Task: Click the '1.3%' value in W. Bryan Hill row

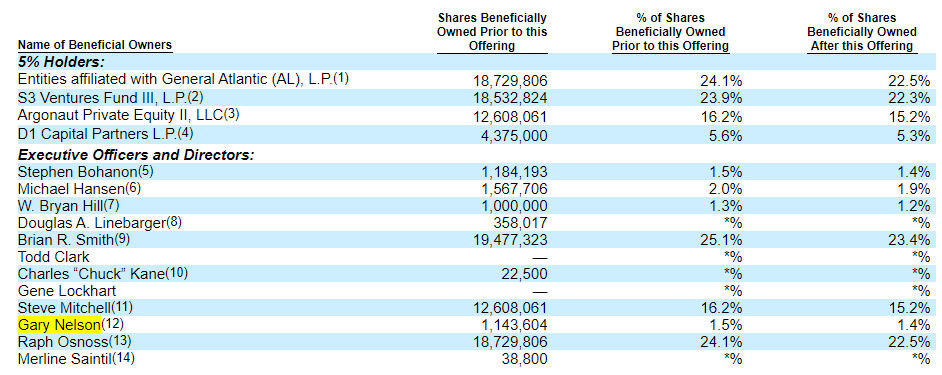Action: point(726,206)
